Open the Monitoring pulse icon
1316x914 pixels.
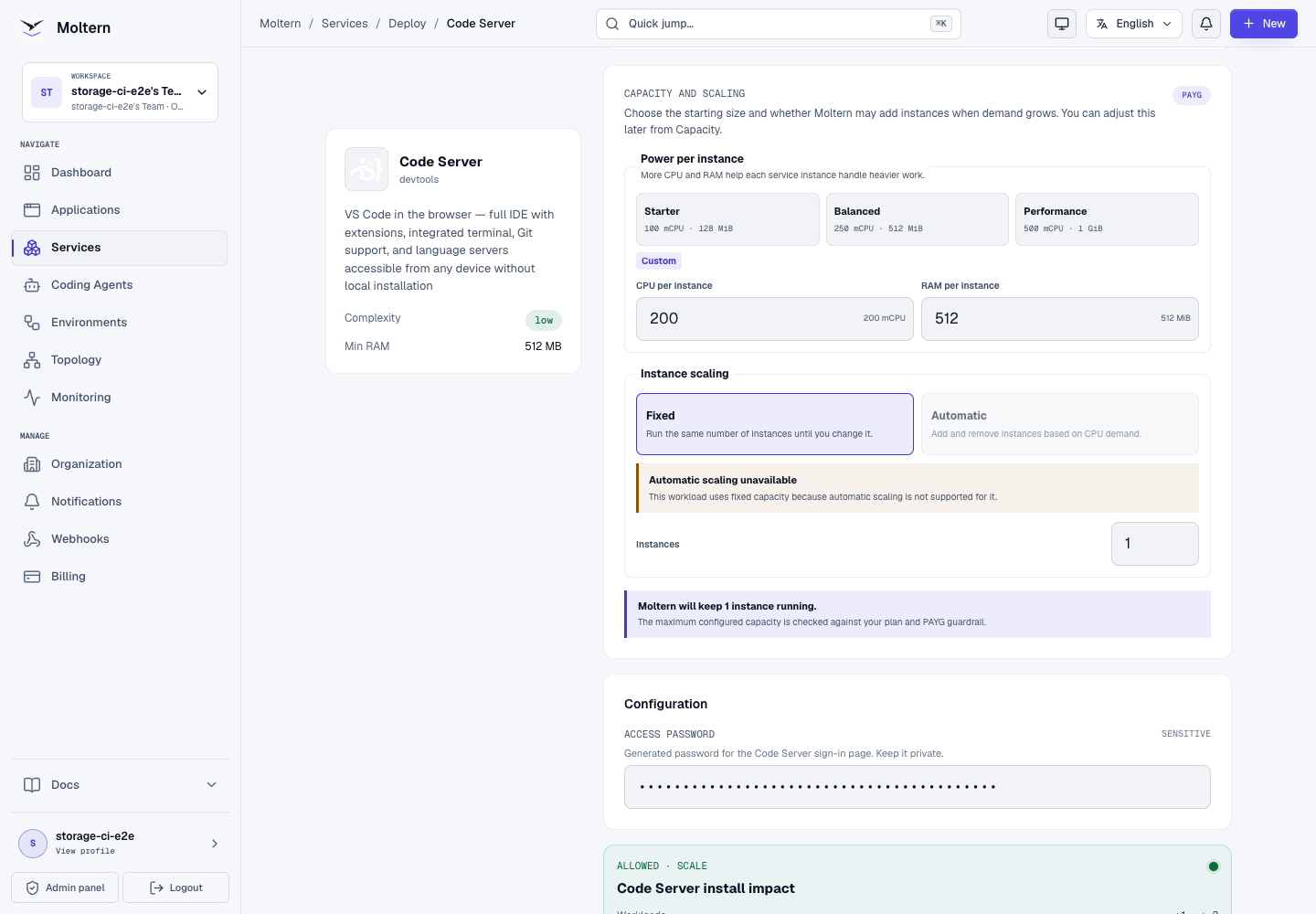(x=32, y=398)
